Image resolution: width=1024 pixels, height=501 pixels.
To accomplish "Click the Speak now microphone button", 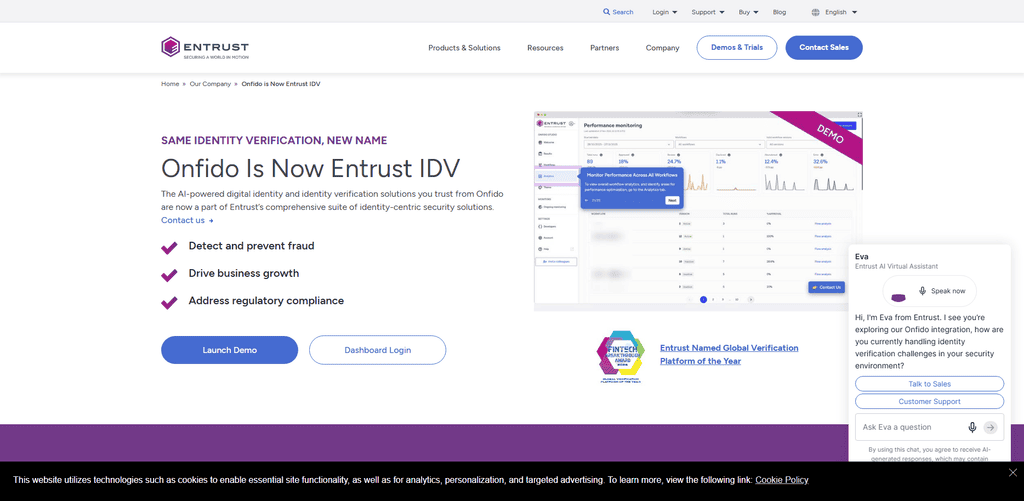I will pos(929,291).
